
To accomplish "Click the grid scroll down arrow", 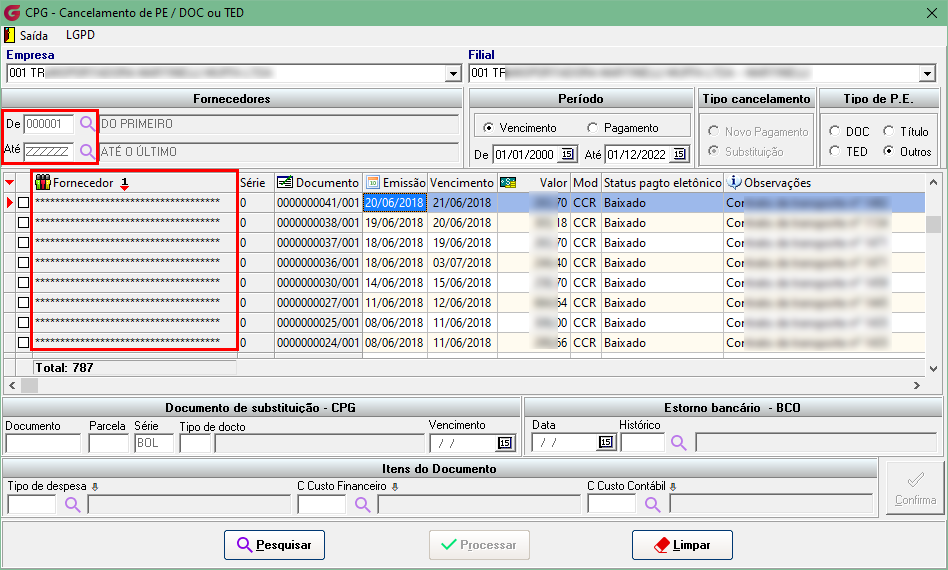I will 933,368.
